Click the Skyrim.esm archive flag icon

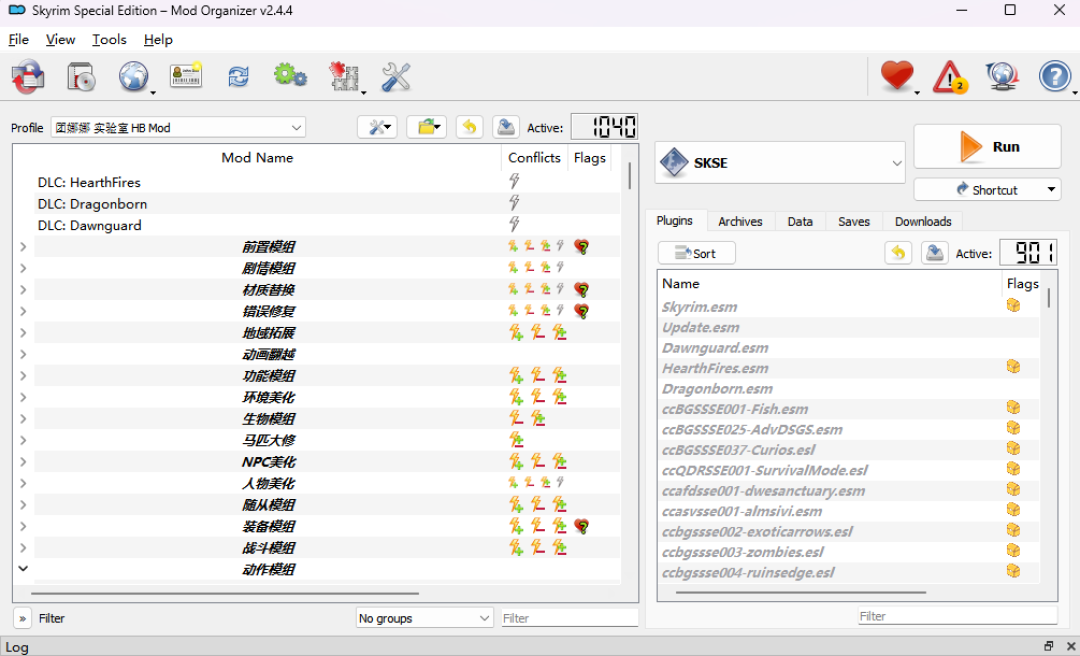coord(1013,305)
